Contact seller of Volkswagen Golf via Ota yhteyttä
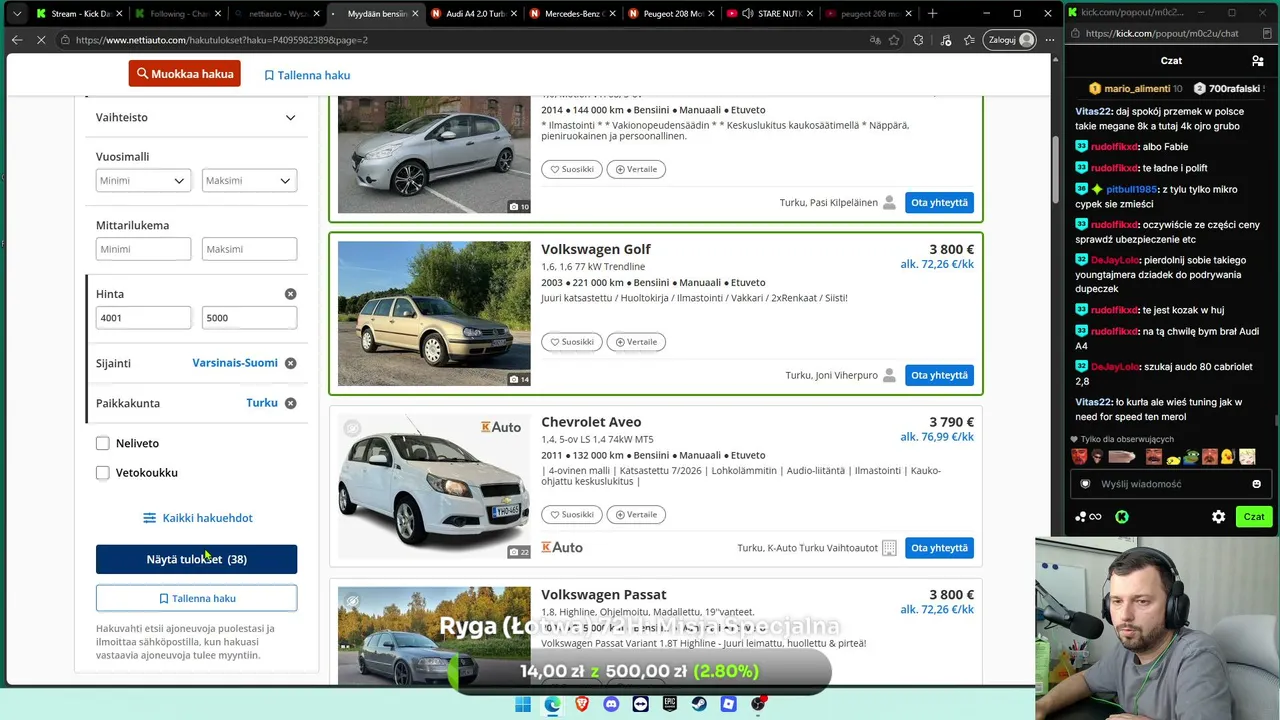 pos(939,375)
